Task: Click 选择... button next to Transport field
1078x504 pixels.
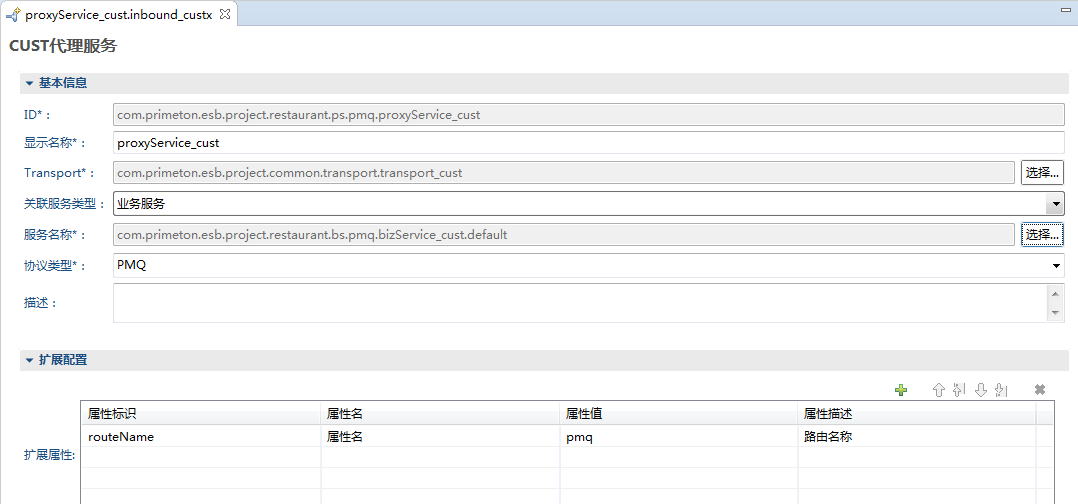Action: click(1041, 173)
